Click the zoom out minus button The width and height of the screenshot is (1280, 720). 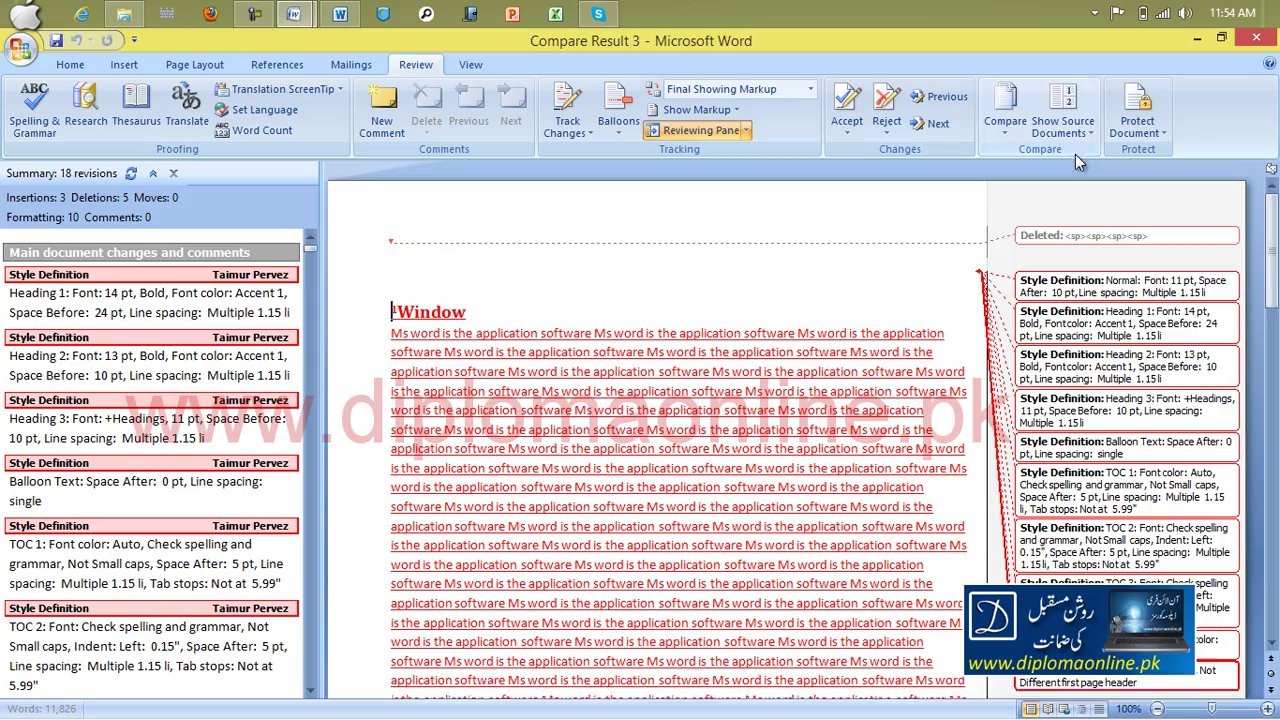click(x=1156, y=709)
